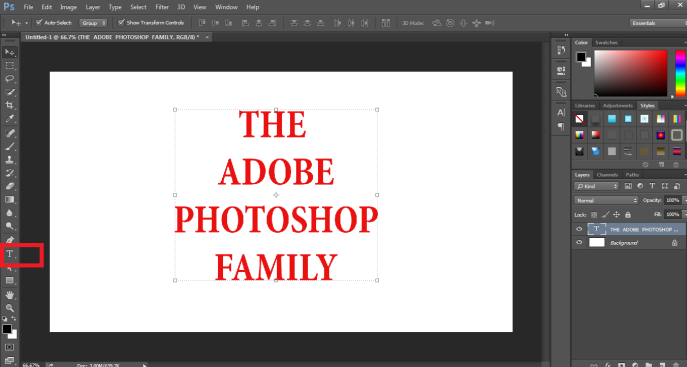Open the History panel icon
687x367 pixels.
click(561, 50)
